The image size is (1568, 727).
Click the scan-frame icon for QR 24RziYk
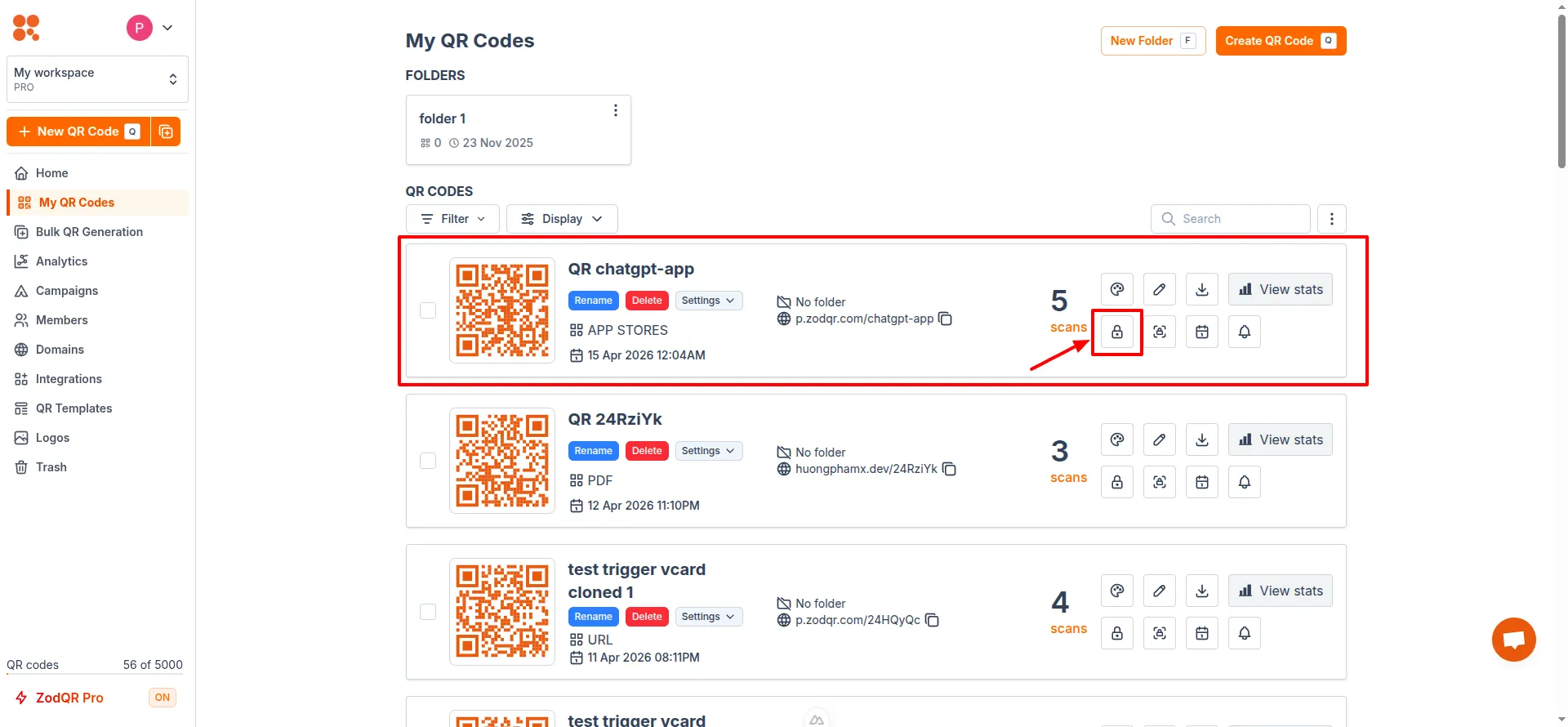[x=1160, y=482]
